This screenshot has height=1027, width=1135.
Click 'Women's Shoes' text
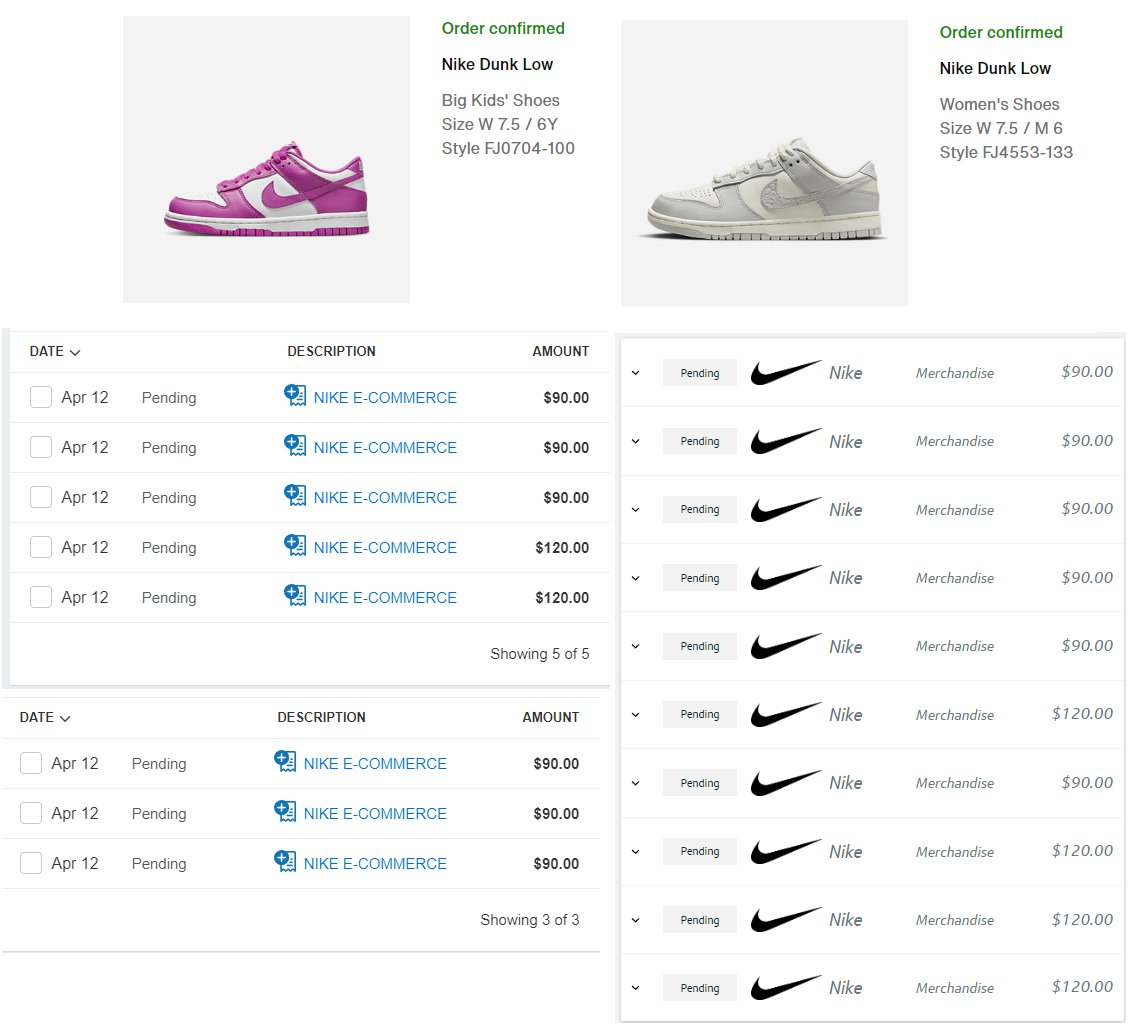(1000, 104)
